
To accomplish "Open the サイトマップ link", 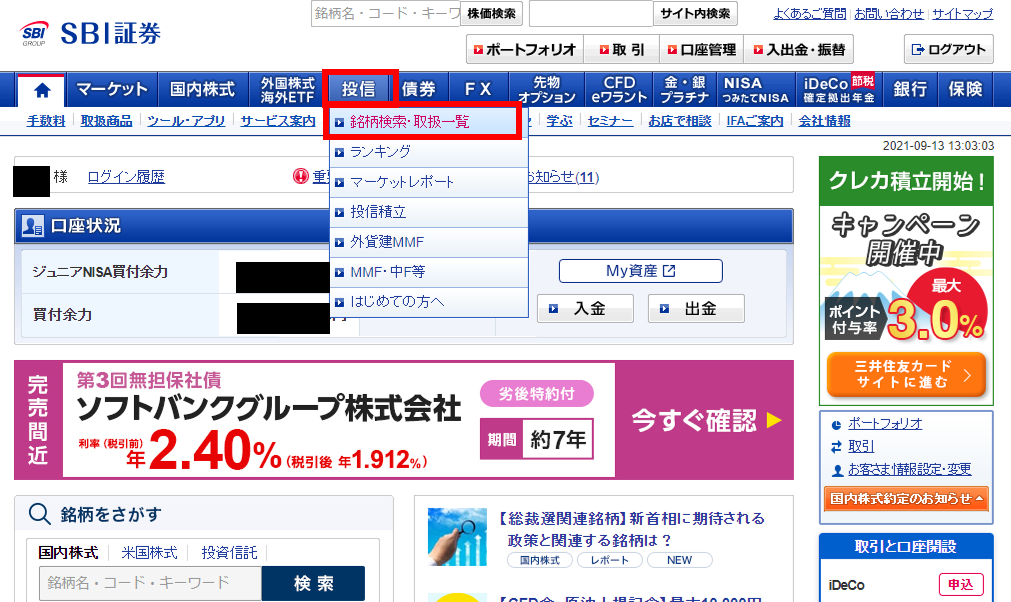I will click(962, 14).
